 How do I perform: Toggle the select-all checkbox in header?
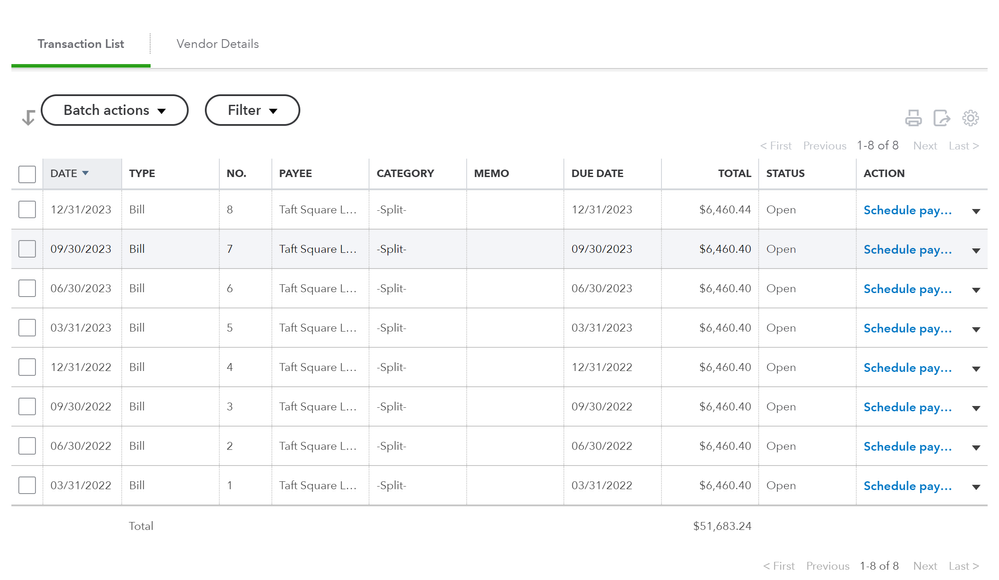tap(27, 174)
